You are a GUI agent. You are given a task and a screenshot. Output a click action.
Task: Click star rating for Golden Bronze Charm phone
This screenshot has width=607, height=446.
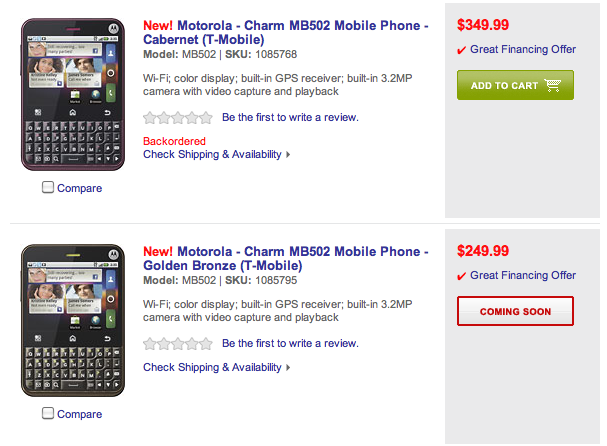[179, 343]
